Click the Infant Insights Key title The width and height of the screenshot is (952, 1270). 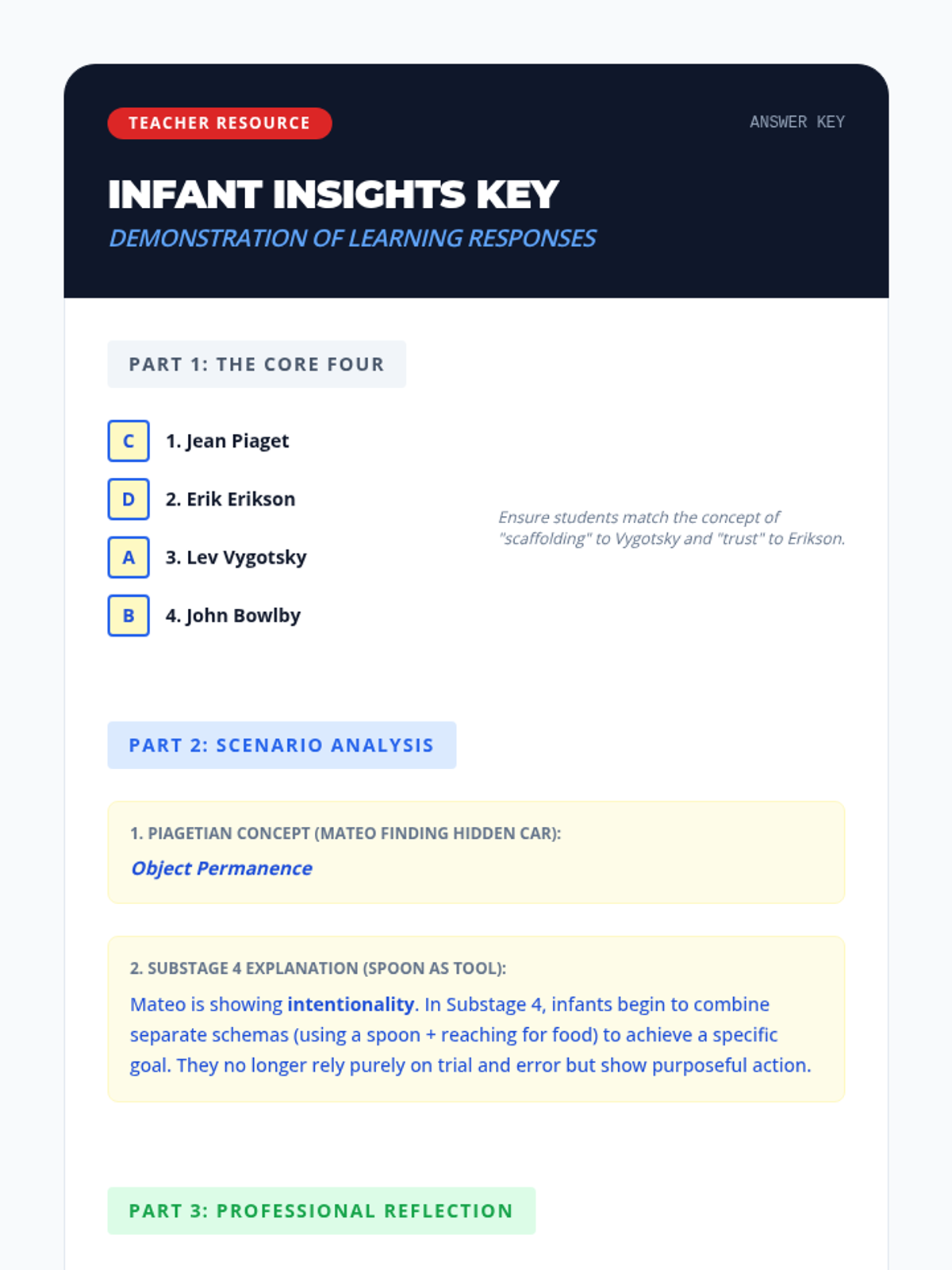(x=333, y=194)
